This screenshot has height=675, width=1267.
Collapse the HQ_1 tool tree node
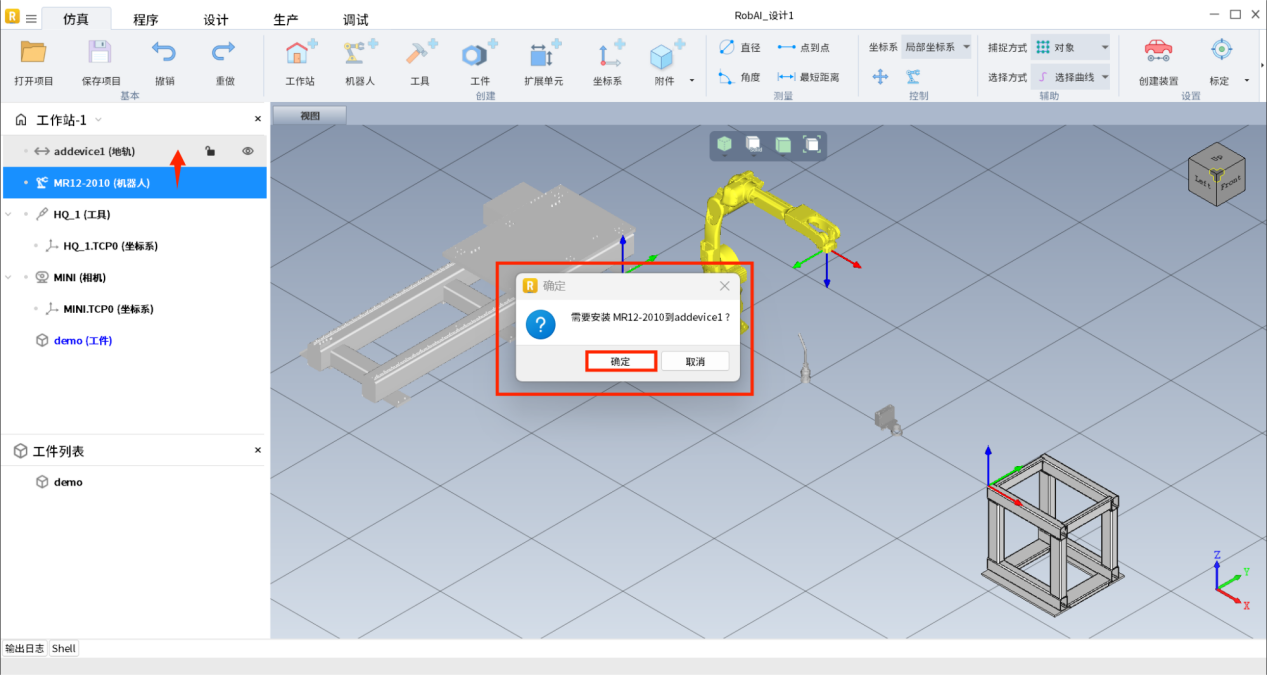[x=10, y=214]
